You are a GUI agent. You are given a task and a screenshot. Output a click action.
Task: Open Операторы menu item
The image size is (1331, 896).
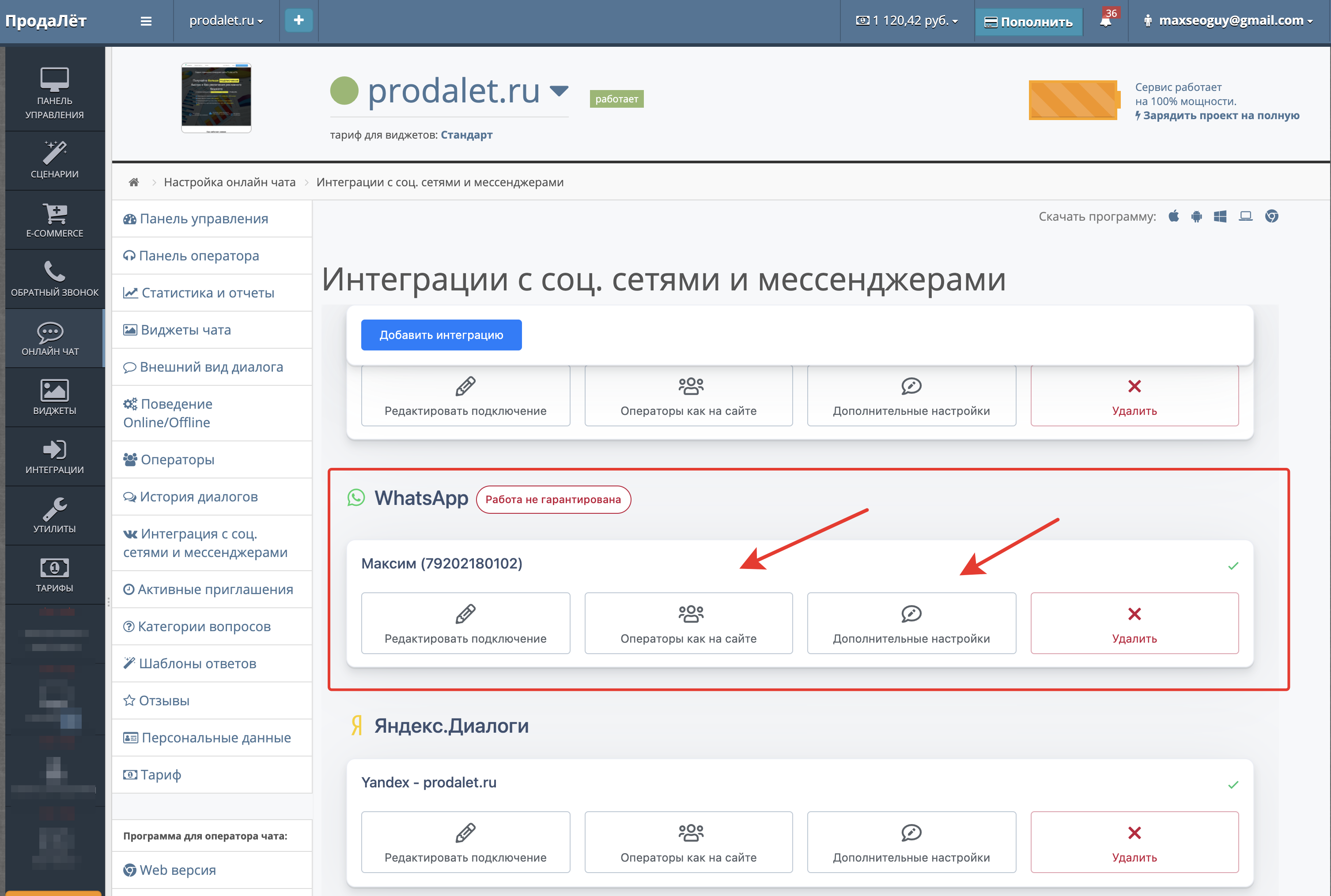click(212, 460)
